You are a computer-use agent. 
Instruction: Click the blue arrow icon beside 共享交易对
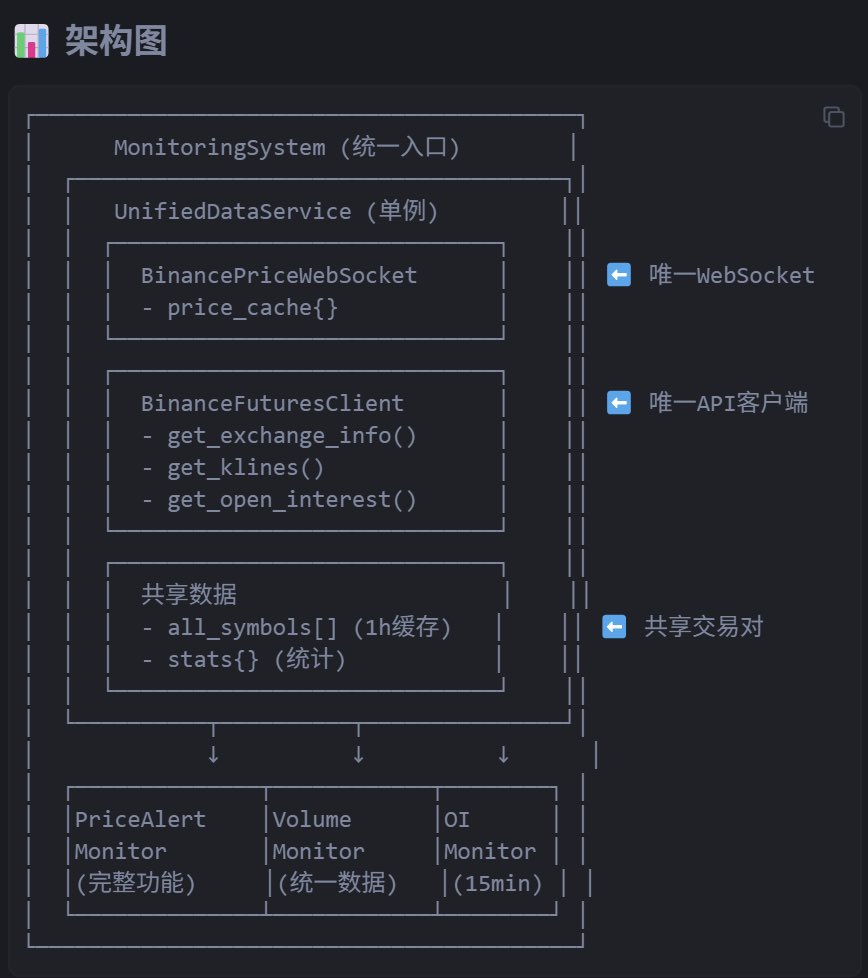point(614,627)
